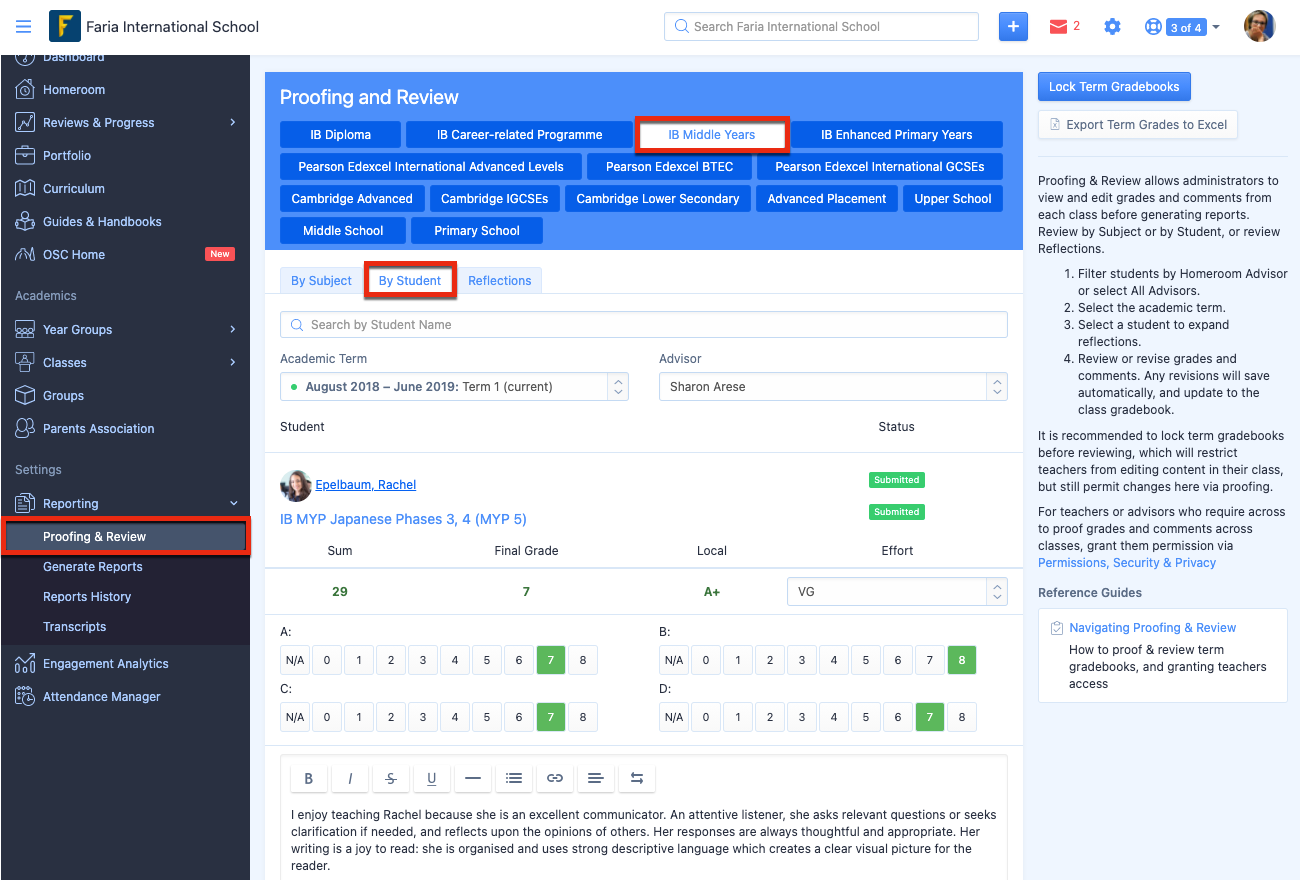The width and height of the screenshot is (1300, 880).
Task: Open Epelbaum, Rachel student link
Action: tap(366, 485)
